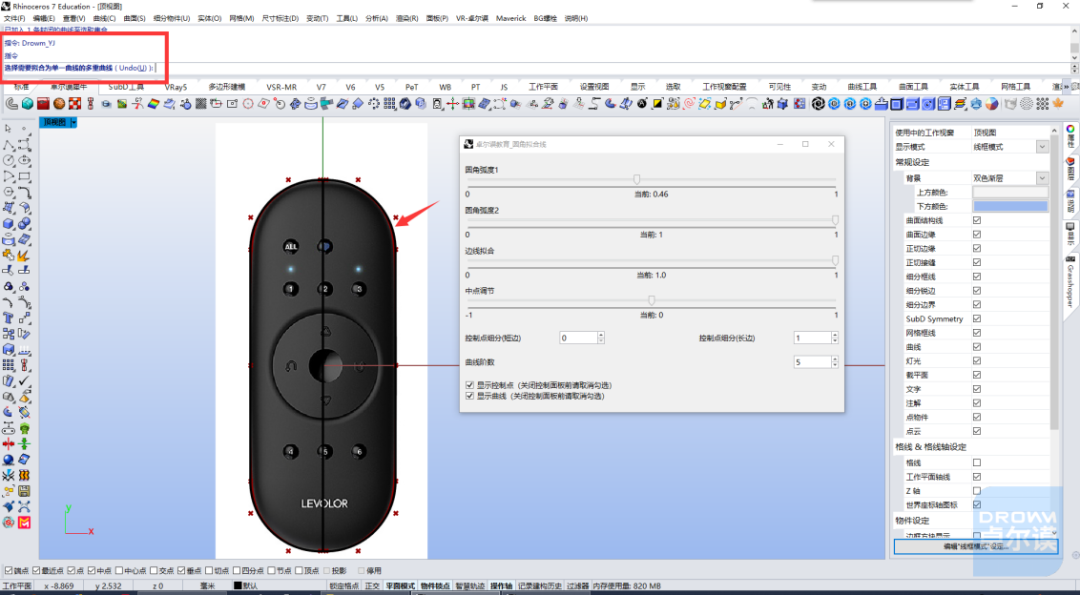
Task: Click the blue sphere icon in left sidebar
Action: point(8,460)
